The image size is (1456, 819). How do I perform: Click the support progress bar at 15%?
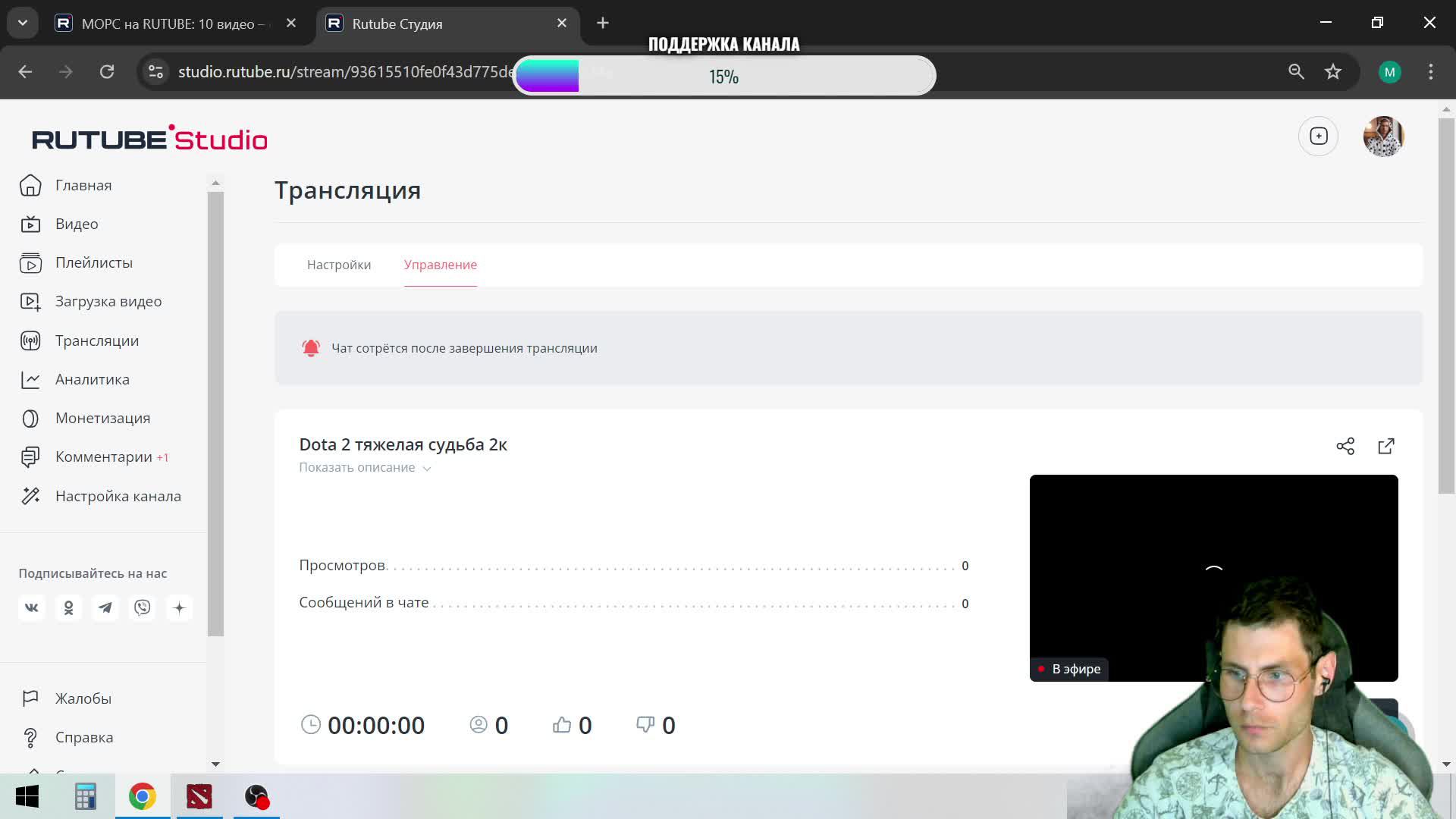[x=724, y=76]
